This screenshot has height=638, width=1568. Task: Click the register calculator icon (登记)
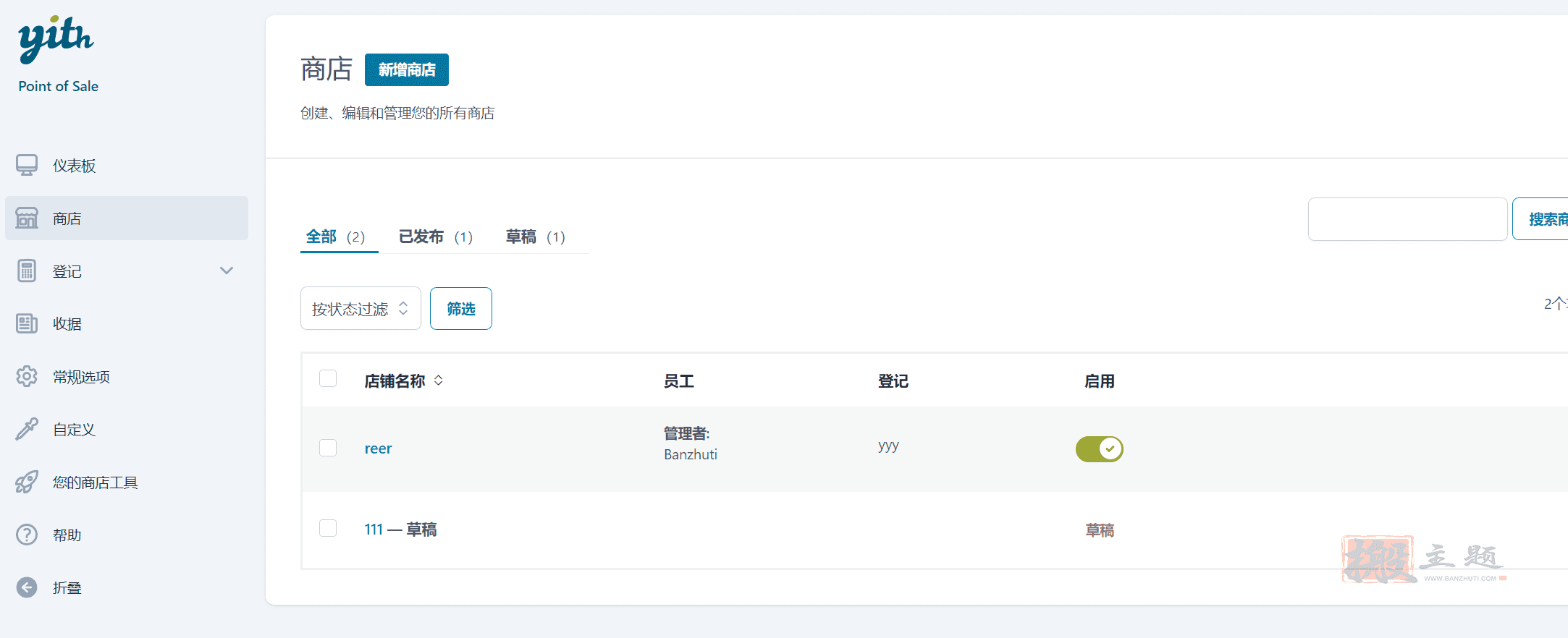click(27, 271)
